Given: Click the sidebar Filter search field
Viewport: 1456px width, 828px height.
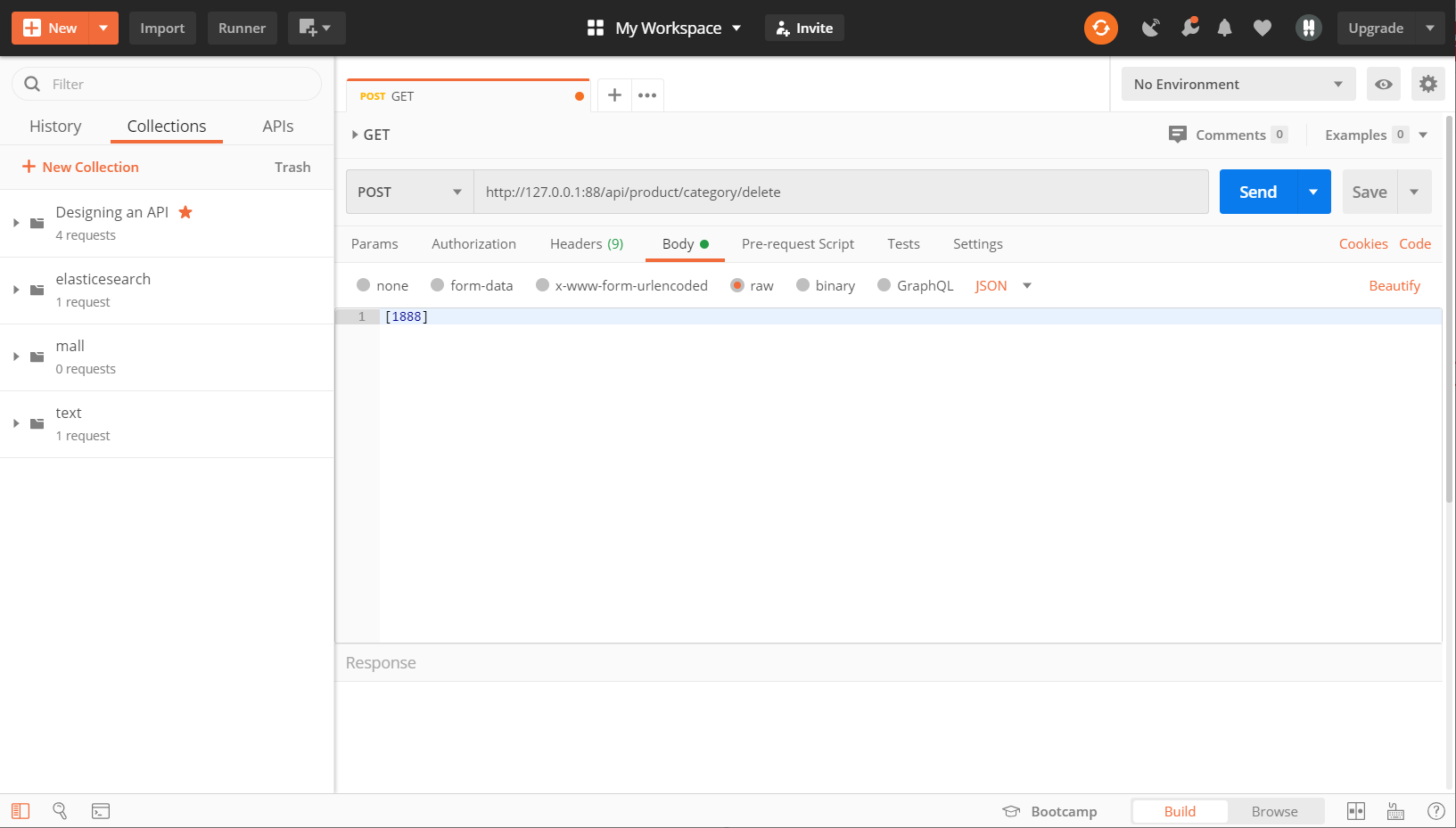Looking at the screenshot, I should coord(167,84).
